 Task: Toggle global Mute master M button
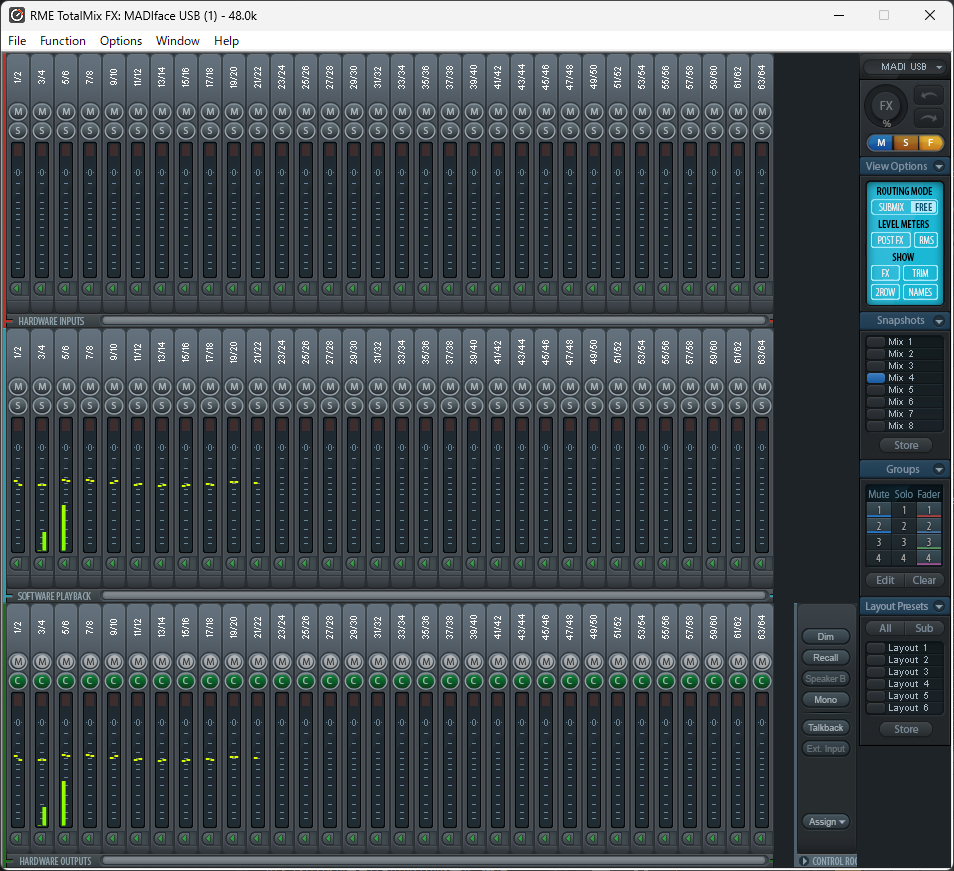click(880, 143)
